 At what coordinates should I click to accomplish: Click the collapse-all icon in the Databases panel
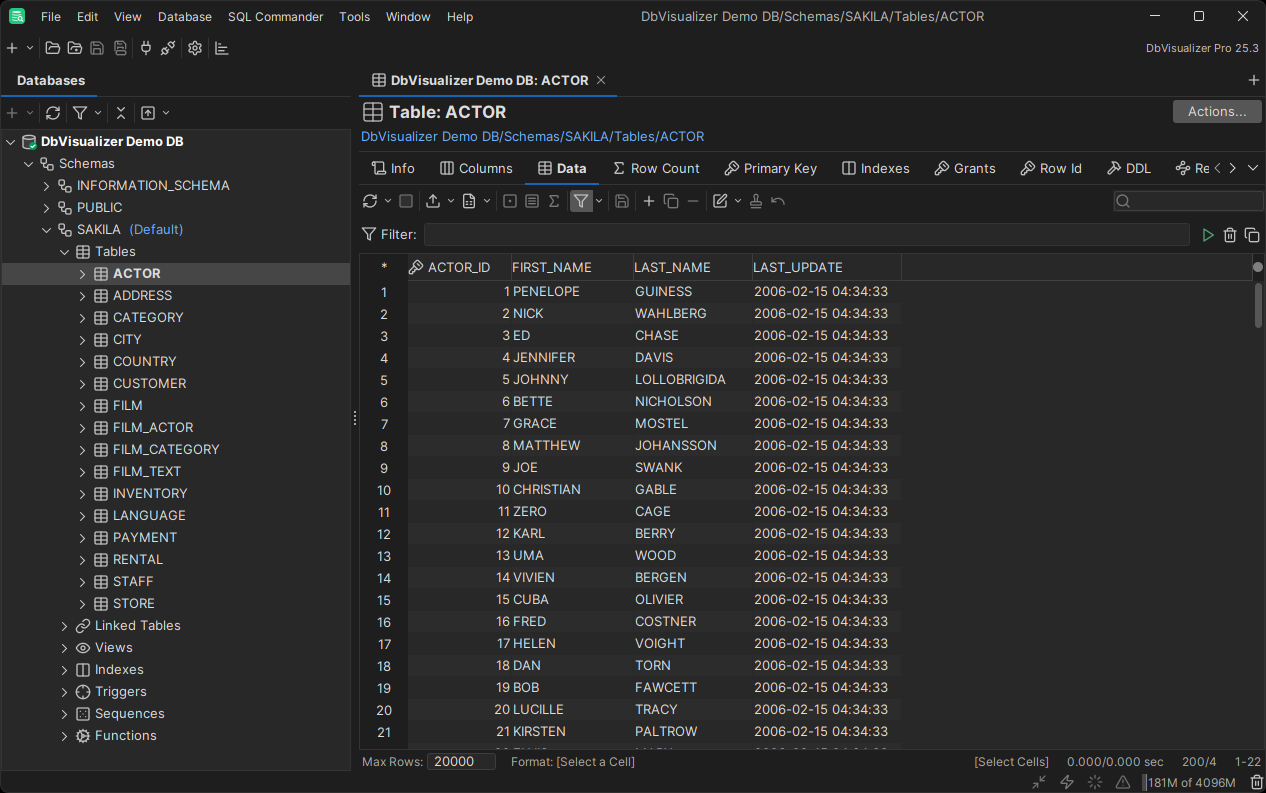[121, 113]
